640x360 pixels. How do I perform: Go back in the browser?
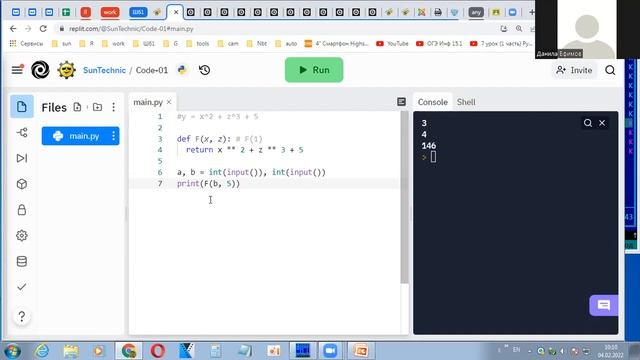(13, 29)
